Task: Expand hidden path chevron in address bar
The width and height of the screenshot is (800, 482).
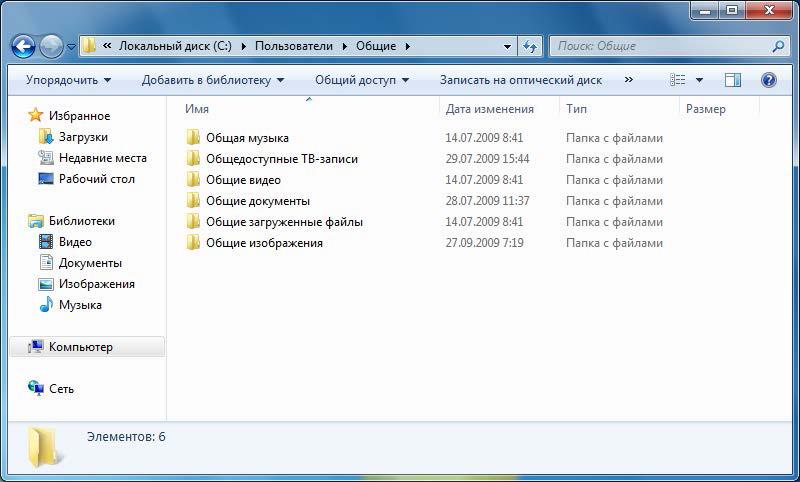Action: point(107,46)
